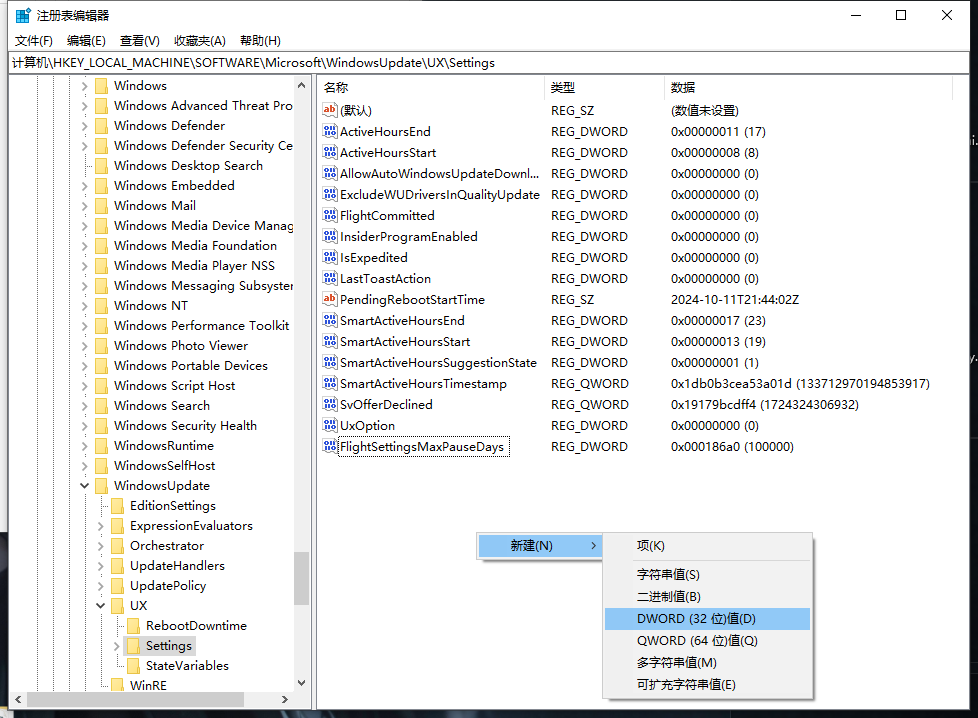
Task: Click the tree vertical scrollbar thumb
Action: (301, 578)
